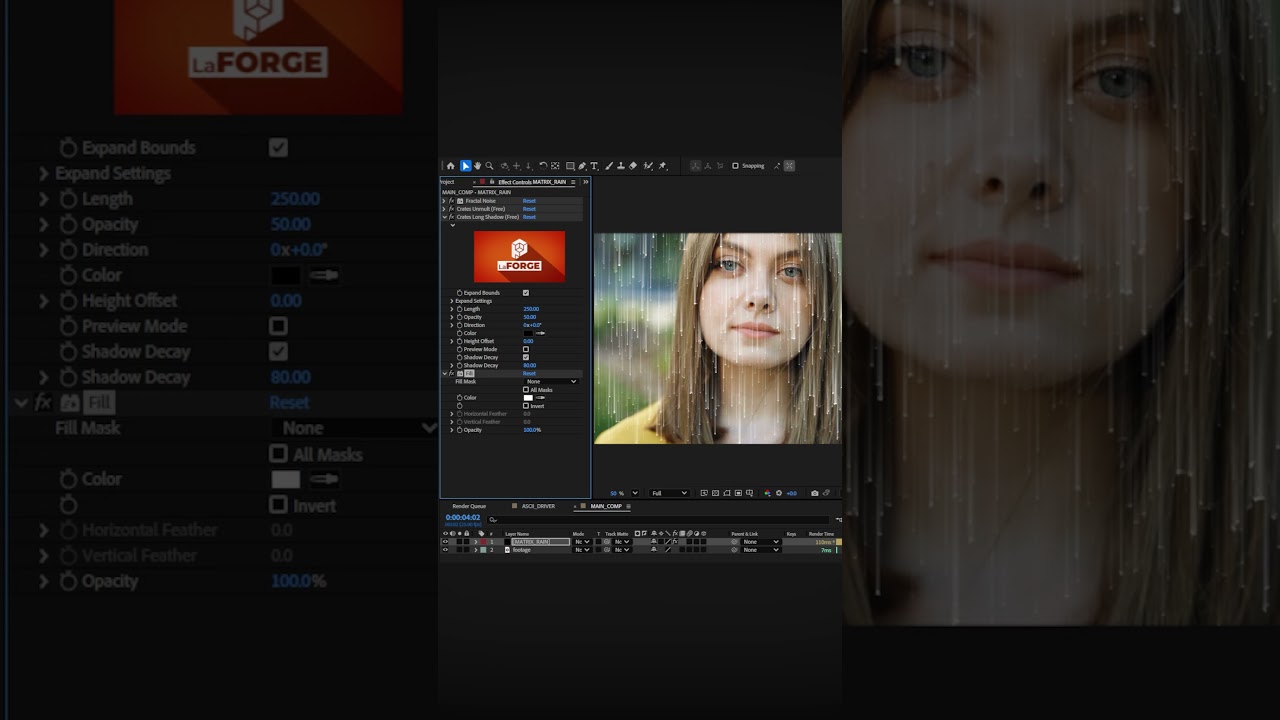Select the Pen tool
The image size is (1280, 720).
coord(582,166)
